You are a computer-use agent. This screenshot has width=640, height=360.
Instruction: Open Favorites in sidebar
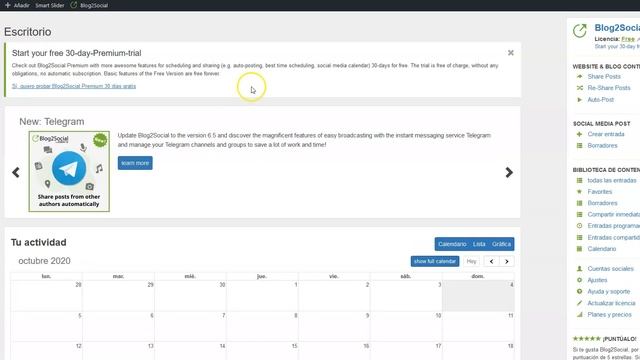click(600, 191)
